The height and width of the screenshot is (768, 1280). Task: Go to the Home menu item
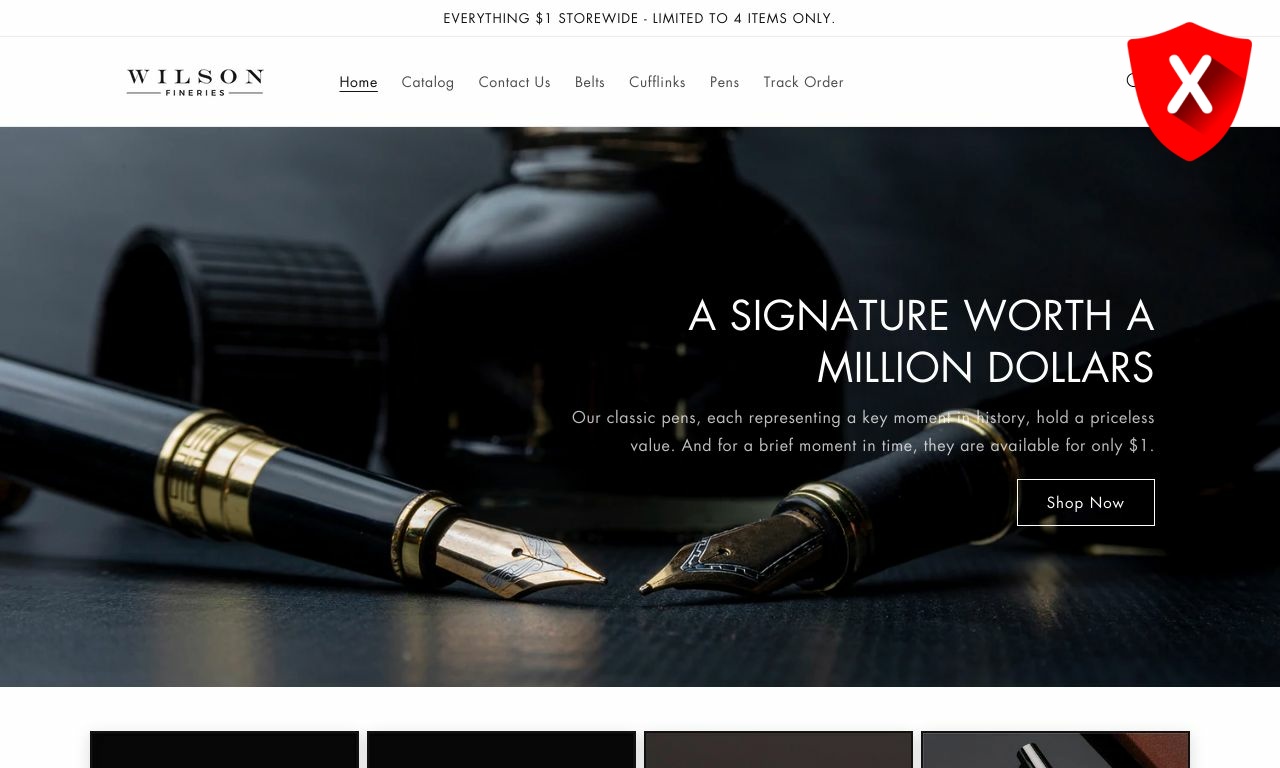358,82
